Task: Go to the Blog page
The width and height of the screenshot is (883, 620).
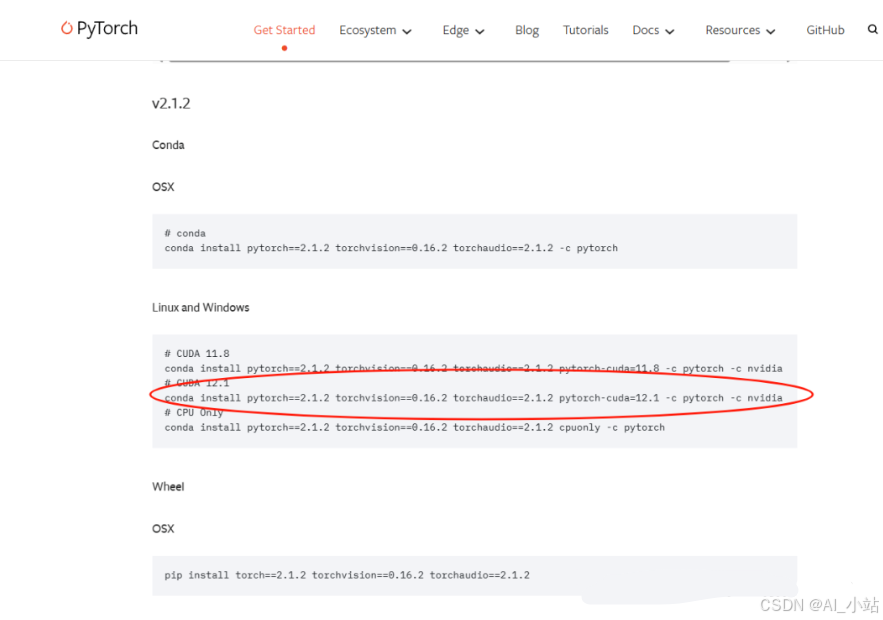Action: (x=527, y=30)
